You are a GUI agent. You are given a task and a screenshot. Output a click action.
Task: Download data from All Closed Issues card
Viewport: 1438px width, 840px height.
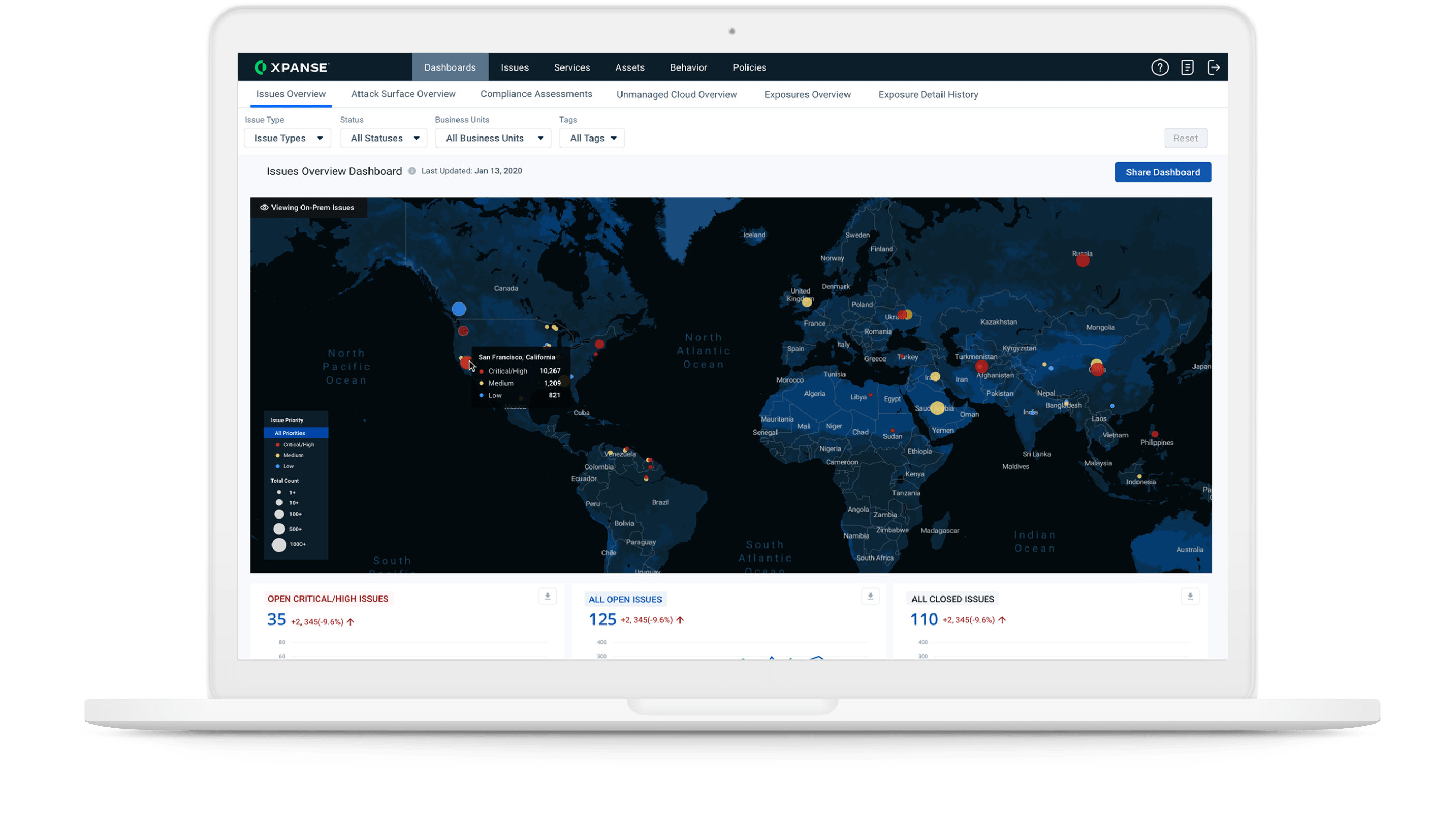(x=1190, y=596)
